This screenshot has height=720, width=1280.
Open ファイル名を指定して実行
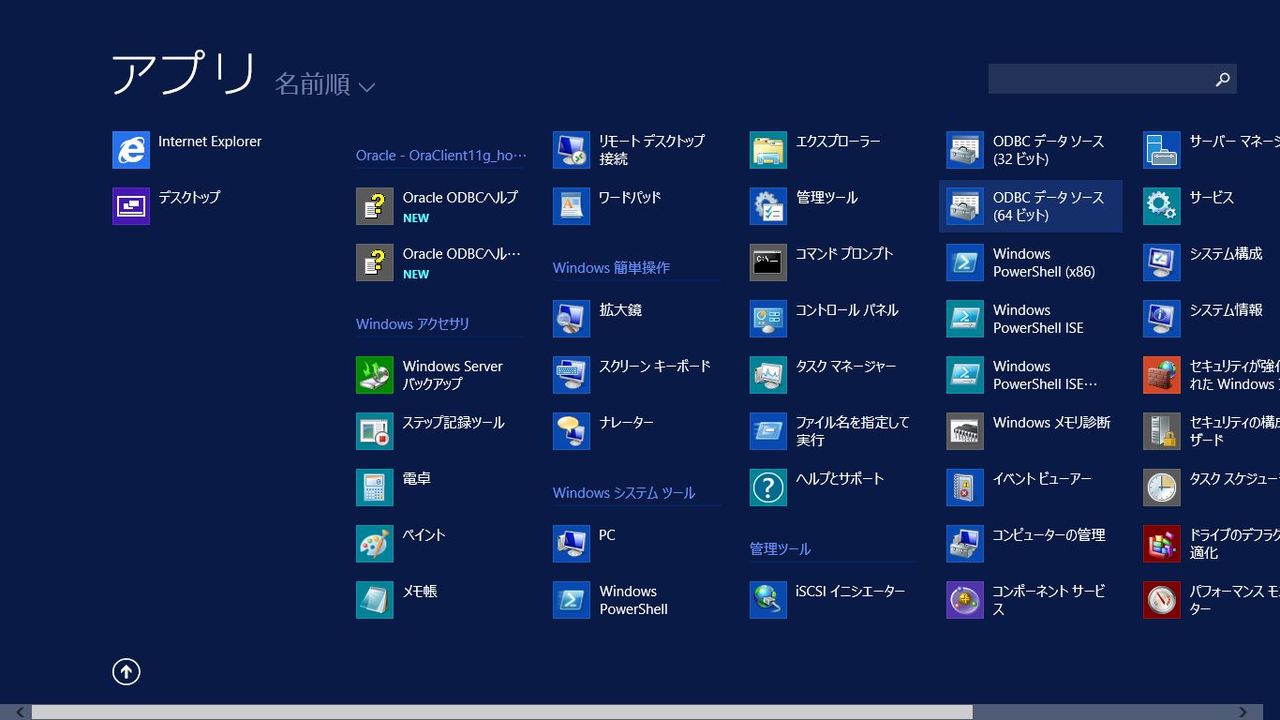[830, 431]
